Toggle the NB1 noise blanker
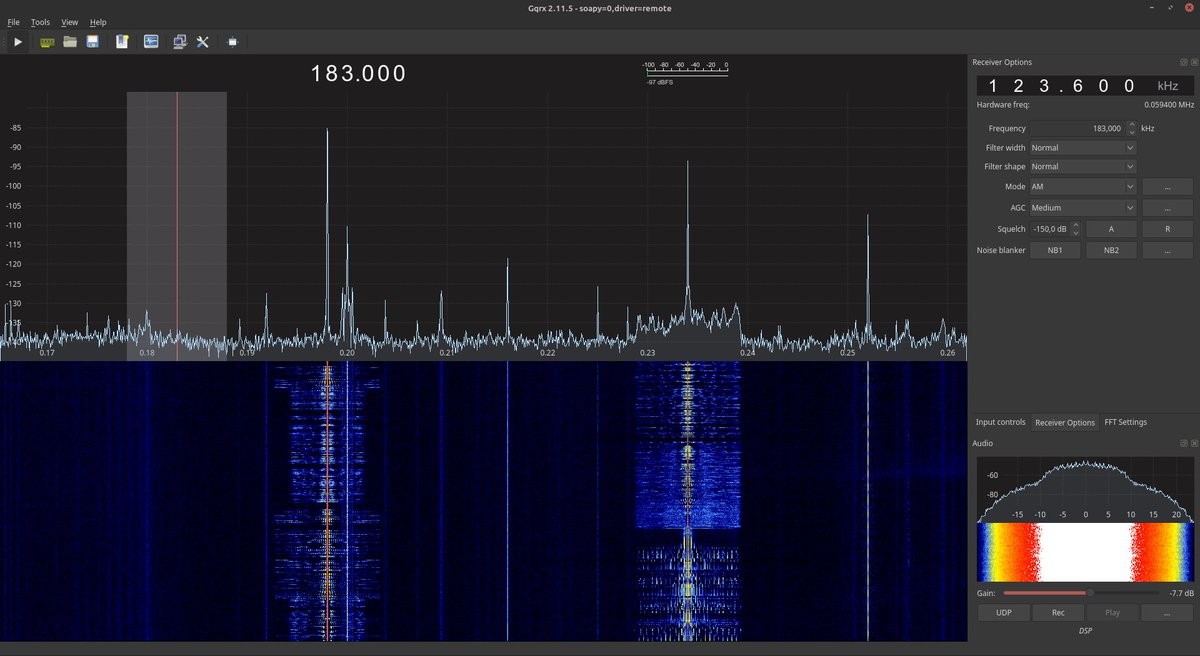This screenshot has height=656, width=1200. 1055,250
